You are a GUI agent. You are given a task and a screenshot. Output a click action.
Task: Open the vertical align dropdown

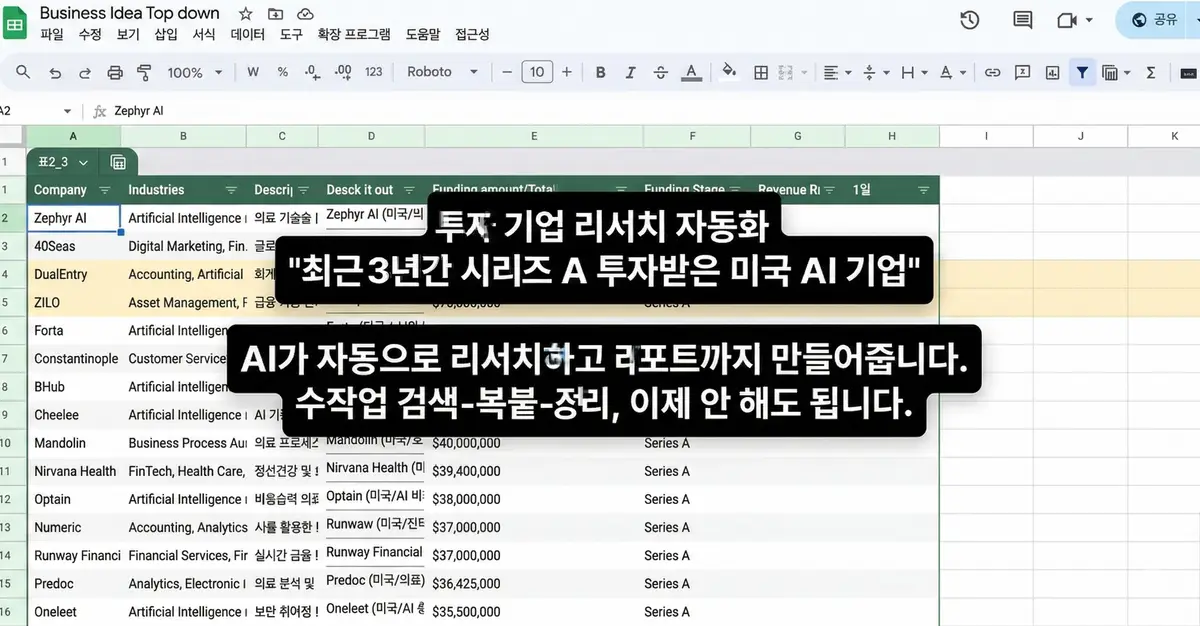click(x=875, y=72)
